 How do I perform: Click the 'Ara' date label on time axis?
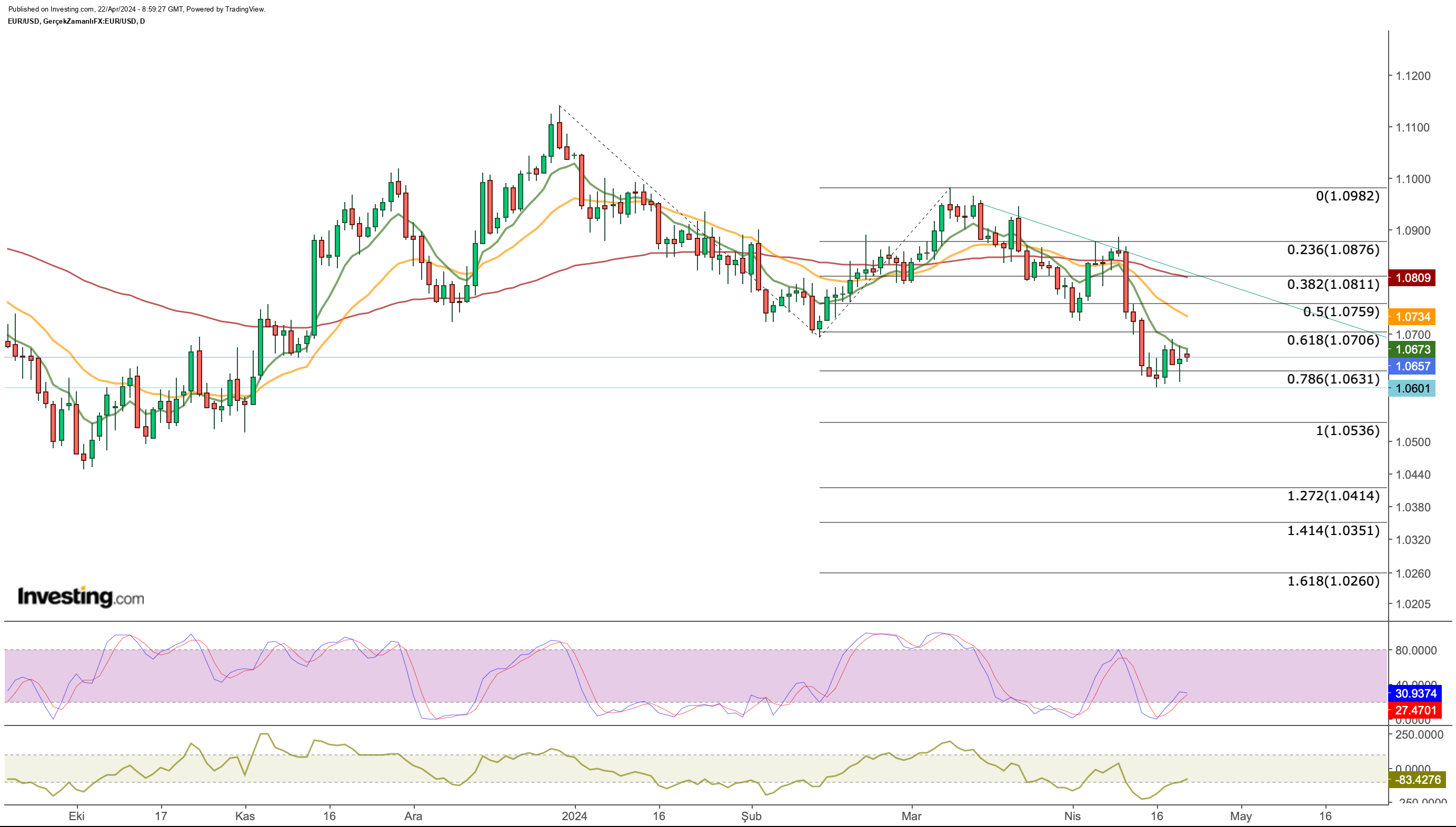pyautogui.click(x=413, y=816)
